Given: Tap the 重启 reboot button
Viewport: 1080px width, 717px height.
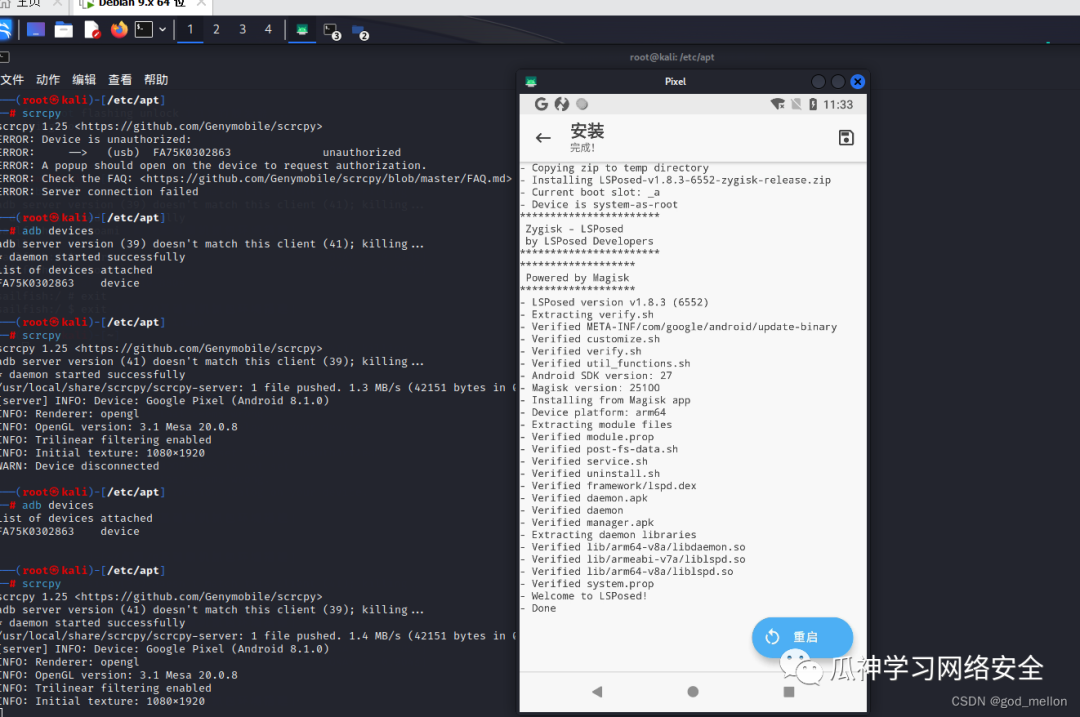Looking at the screenshot, I should pyautogui.click(x=802, y=637).
